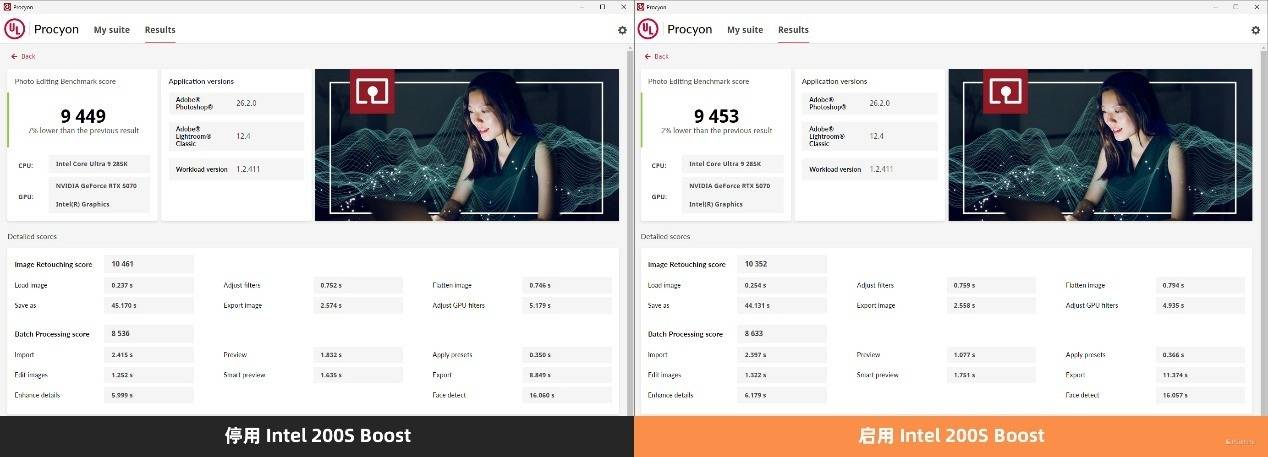The image size is (1268, 457).
Task: Click the right window's vertical scrollbar
Action: click(1263, 200)
